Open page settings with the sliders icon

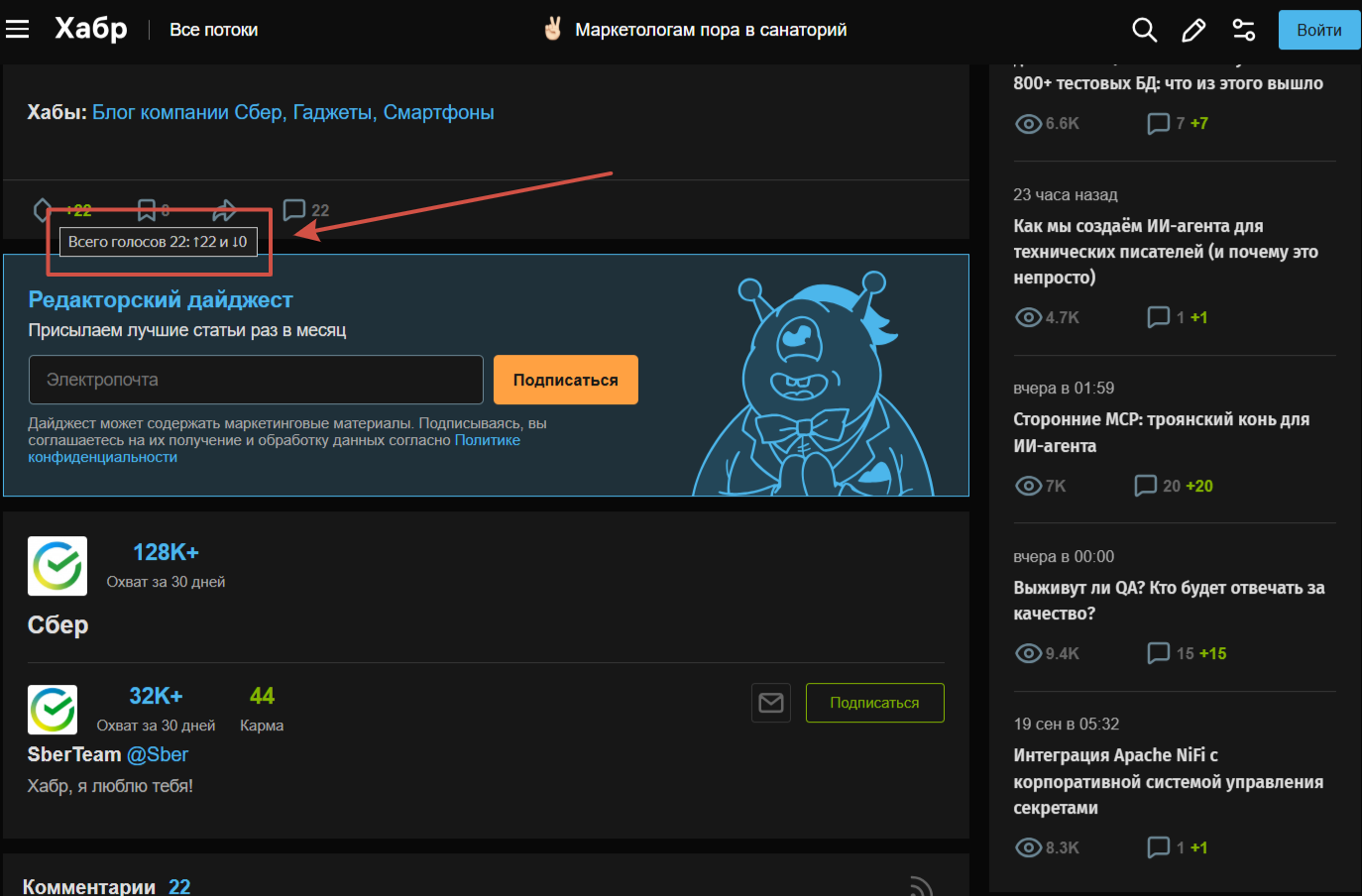pos(1244,30)
